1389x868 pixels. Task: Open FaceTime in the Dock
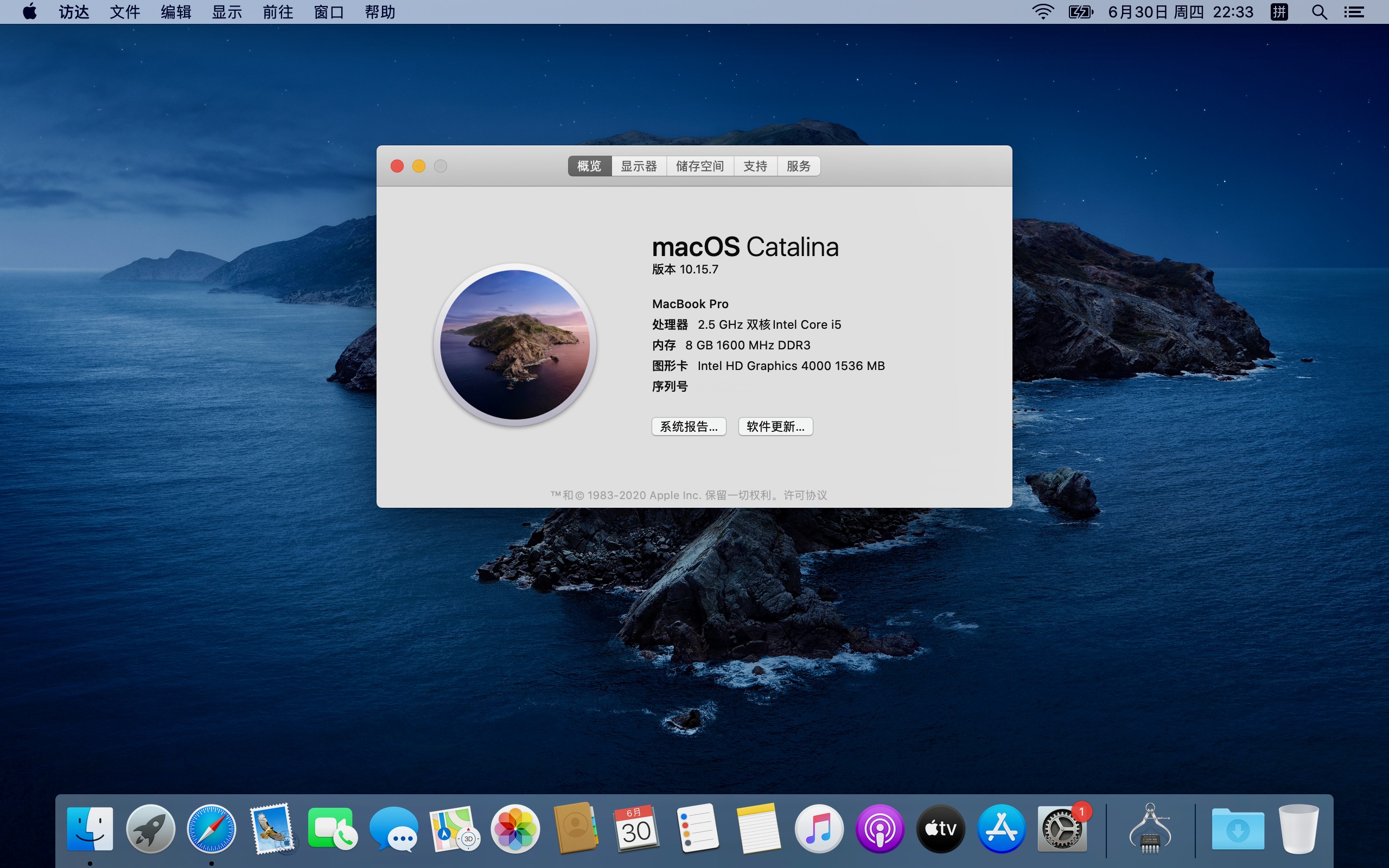332,828
